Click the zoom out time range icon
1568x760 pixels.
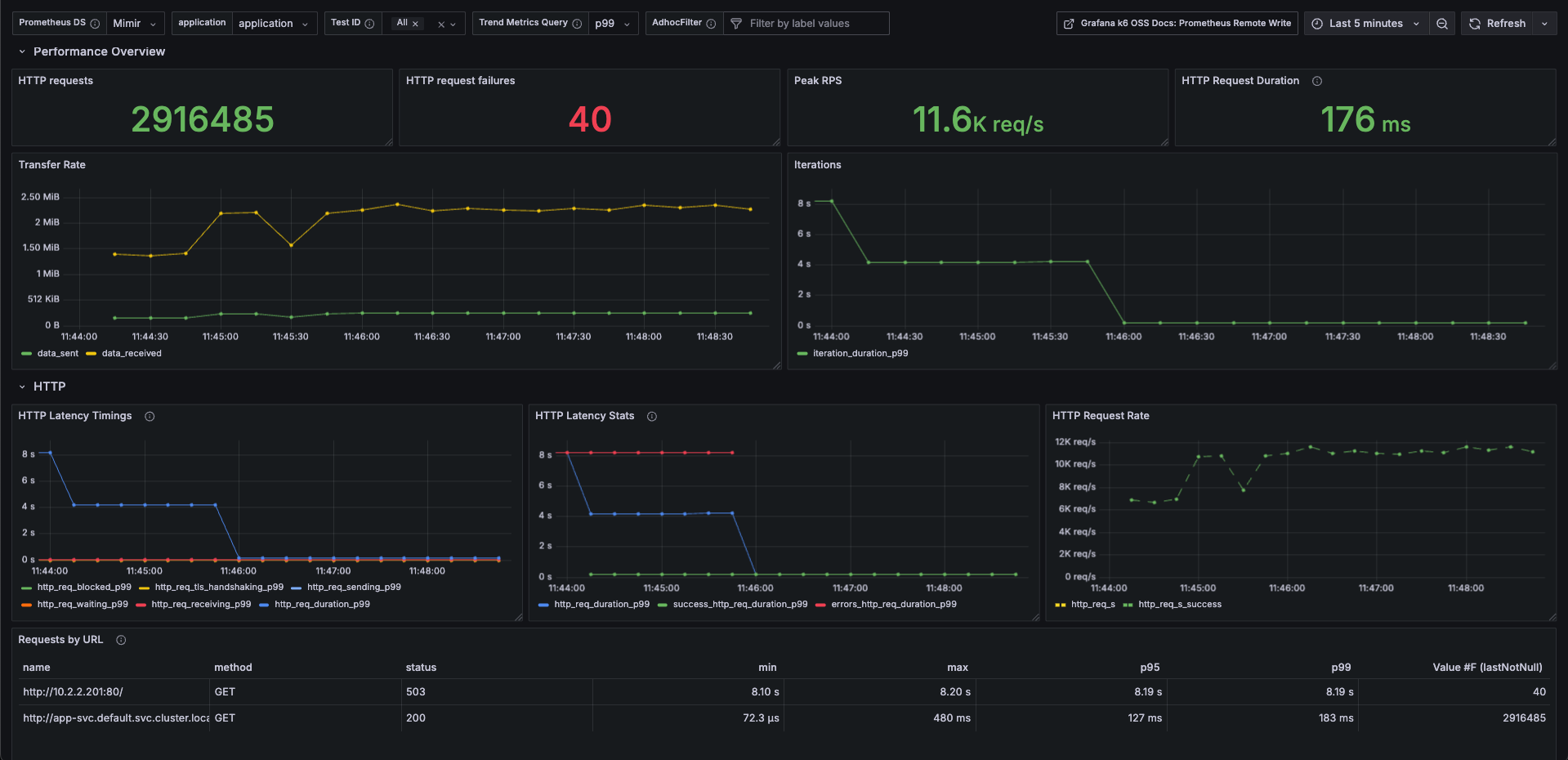[1442, 24]
